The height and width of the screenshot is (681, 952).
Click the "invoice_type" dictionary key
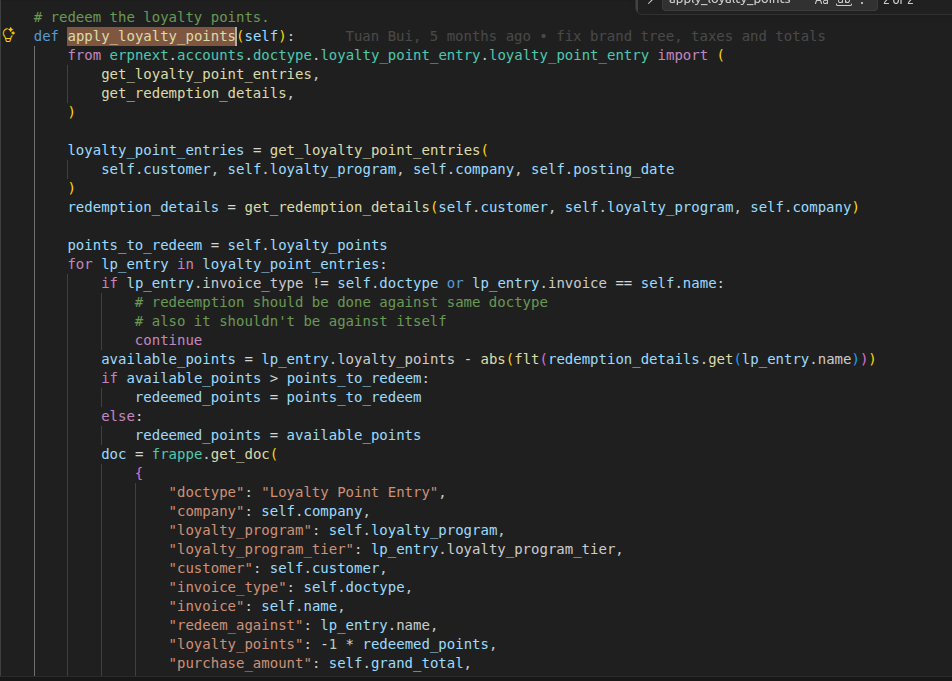point(228,587)
